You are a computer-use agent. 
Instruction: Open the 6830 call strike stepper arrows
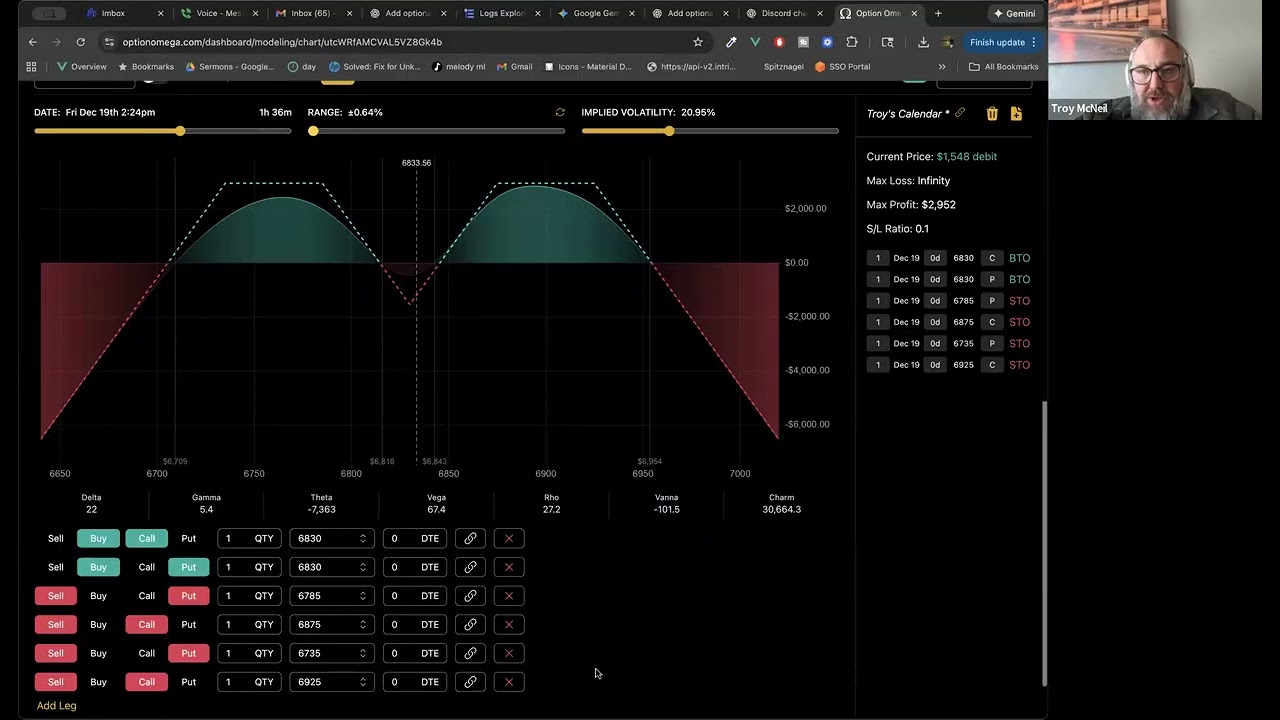coord(363,538)
